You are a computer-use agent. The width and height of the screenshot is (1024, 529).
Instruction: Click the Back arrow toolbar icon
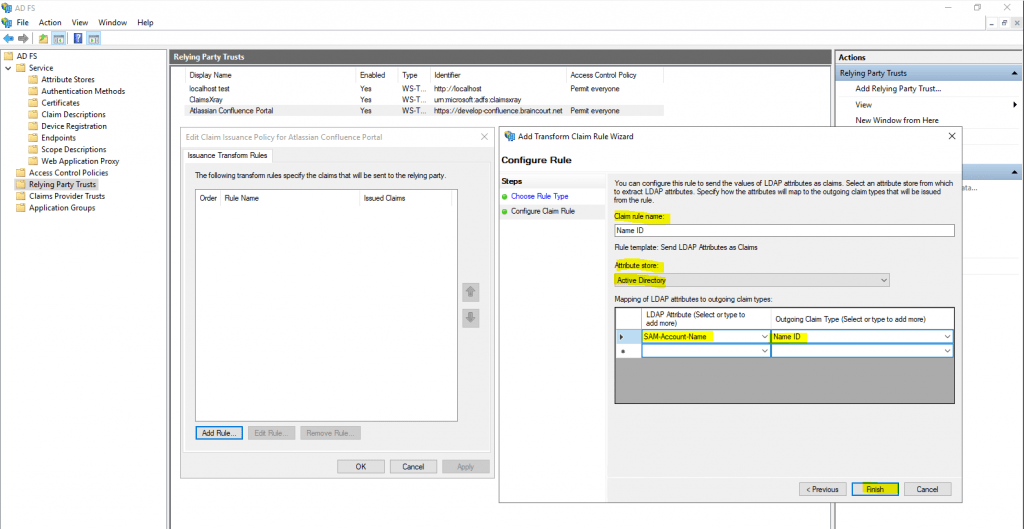(x=8, y=39)
